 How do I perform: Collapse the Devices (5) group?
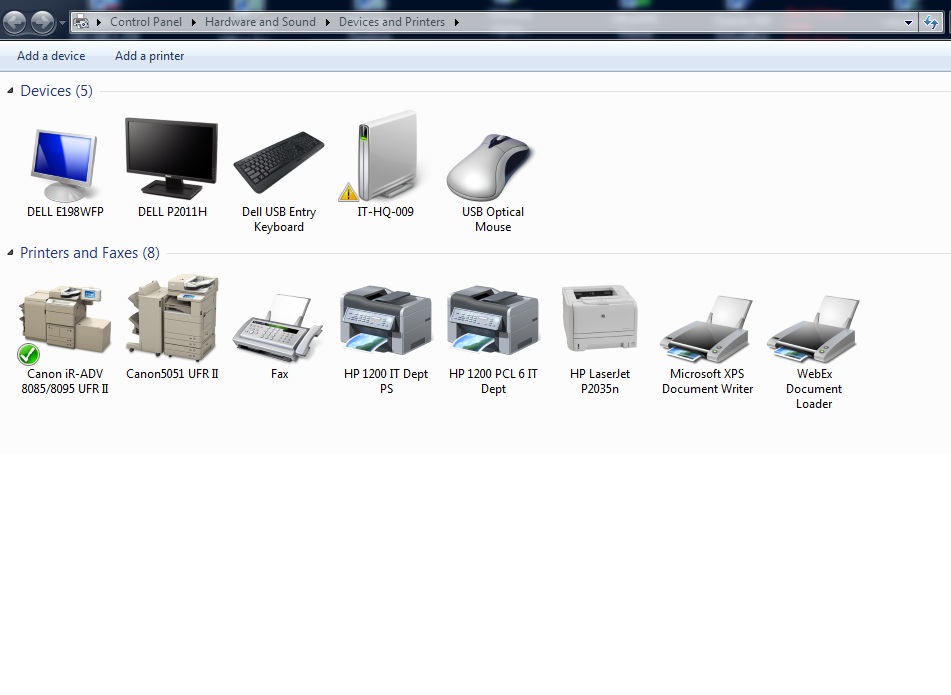point(10,91)
